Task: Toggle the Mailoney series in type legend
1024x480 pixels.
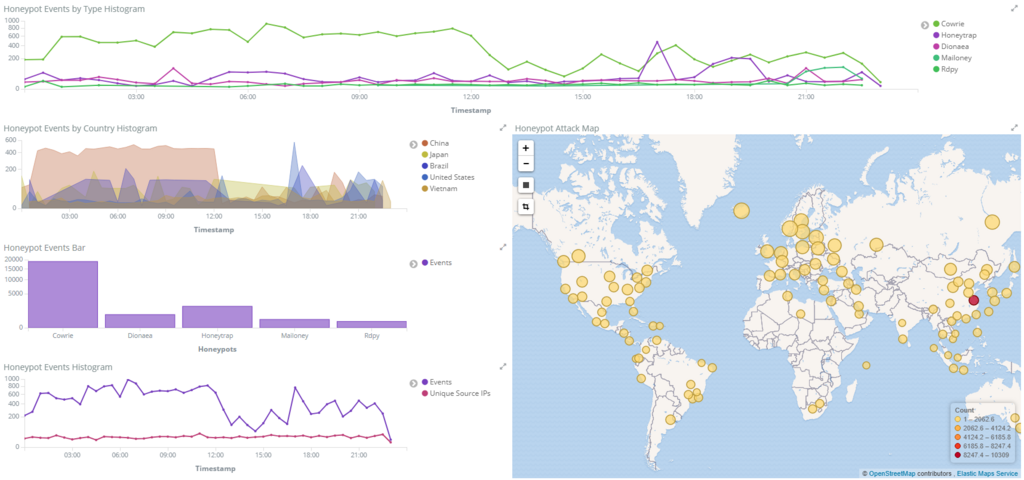Action: [952, 57]
